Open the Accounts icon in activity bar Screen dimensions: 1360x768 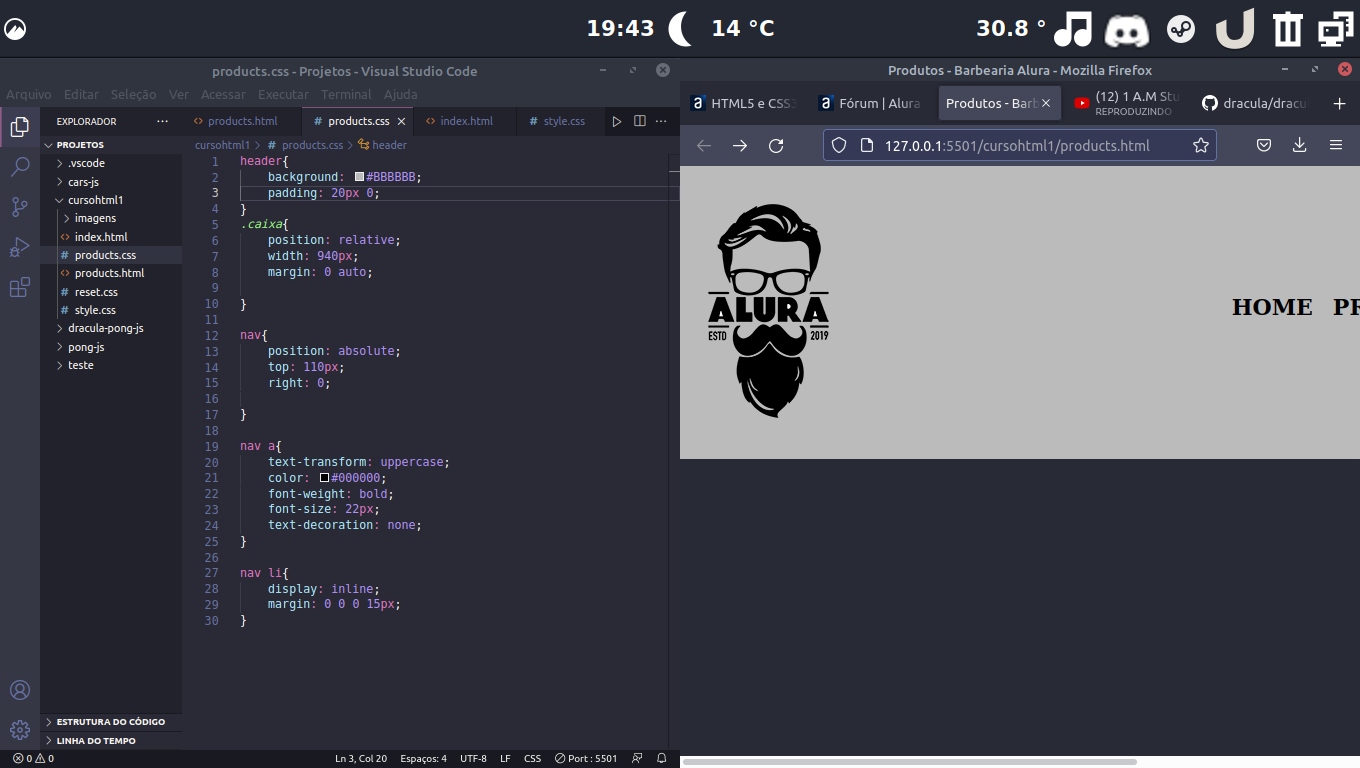coord(19,690)
